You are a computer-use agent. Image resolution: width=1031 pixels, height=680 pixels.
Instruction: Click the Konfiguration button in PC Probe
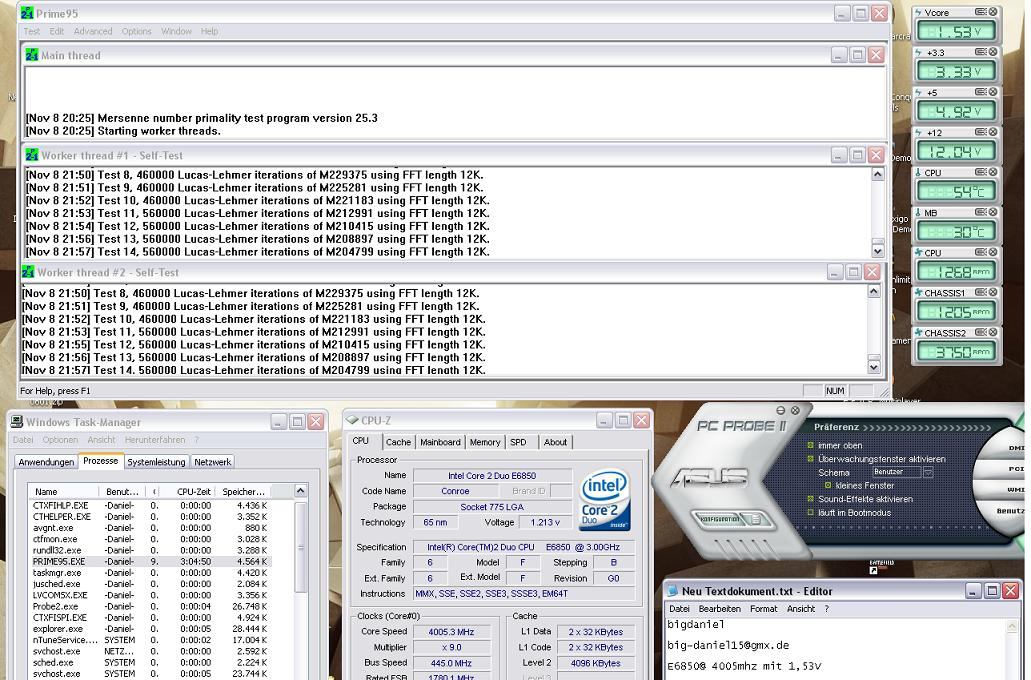[721, 519]
